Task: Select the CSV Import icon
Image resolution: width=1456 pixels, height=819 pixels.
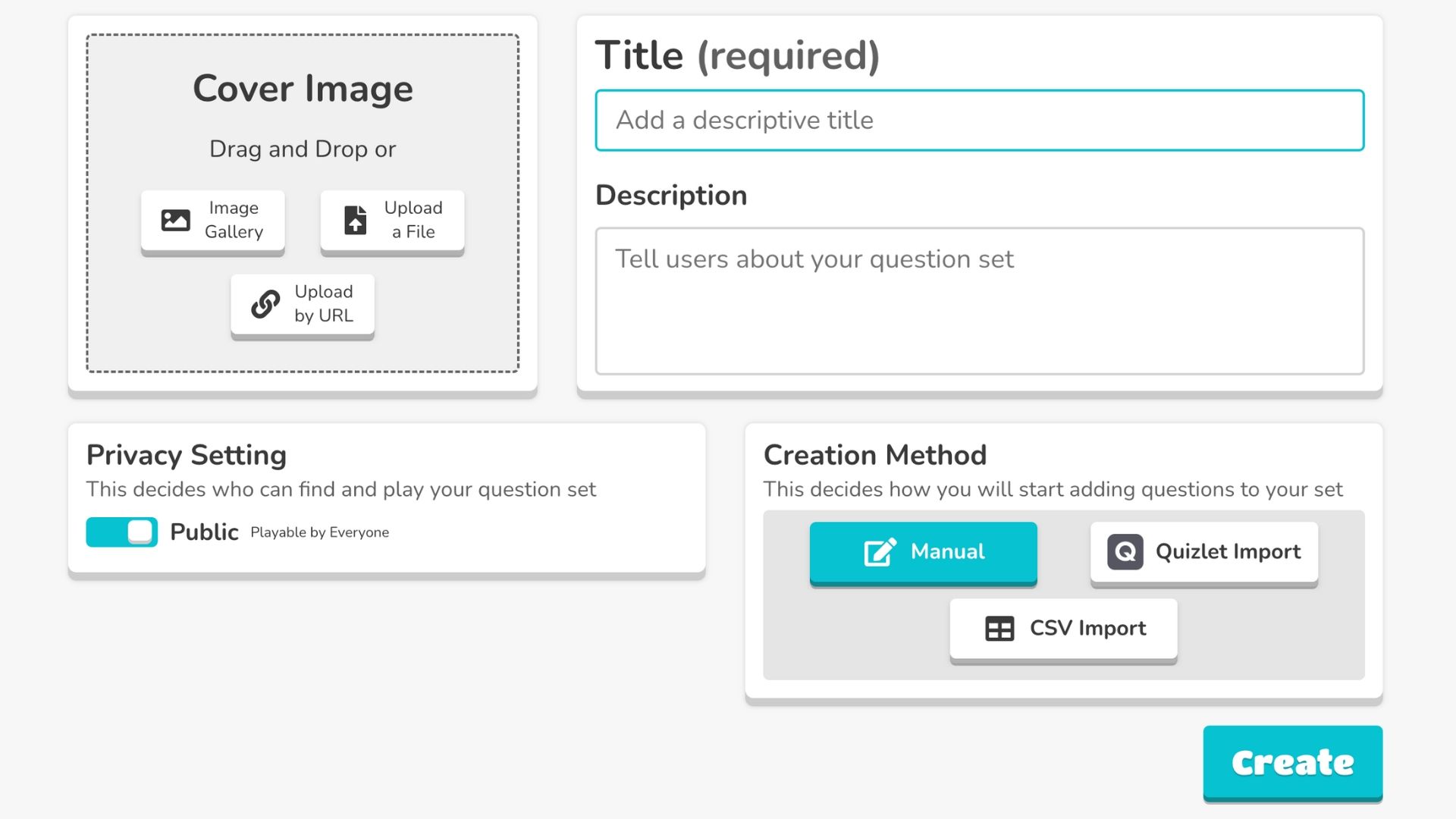Action: (1000, 628)
